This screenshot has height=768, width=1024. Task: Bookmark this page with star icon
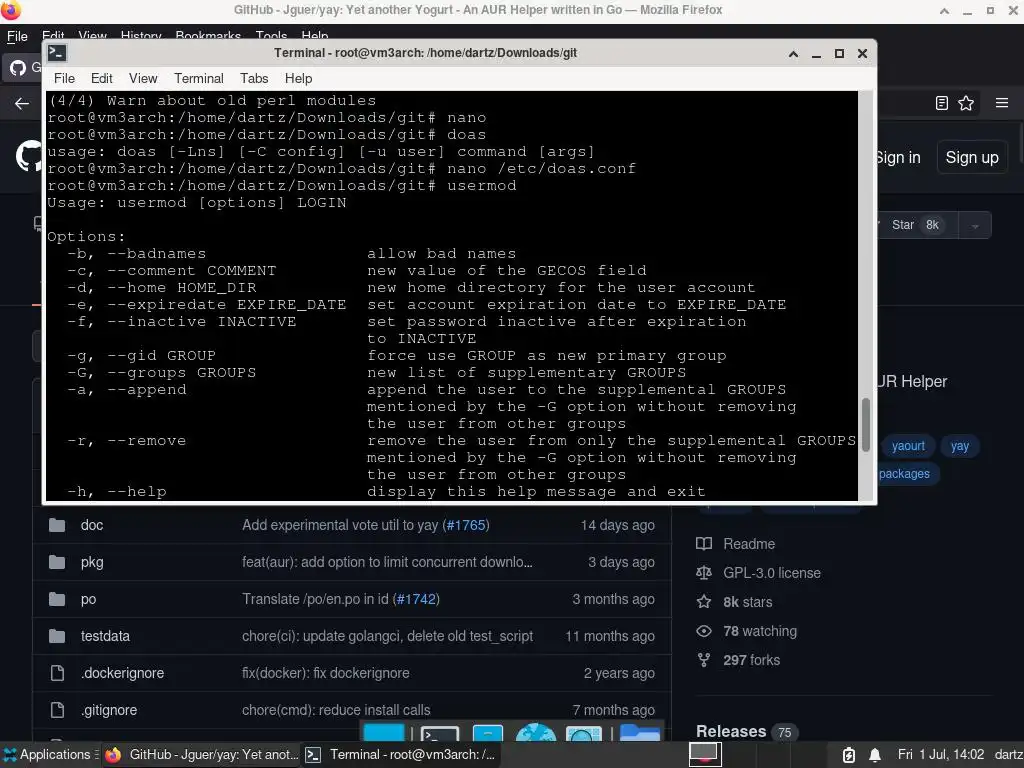(966, 103)
